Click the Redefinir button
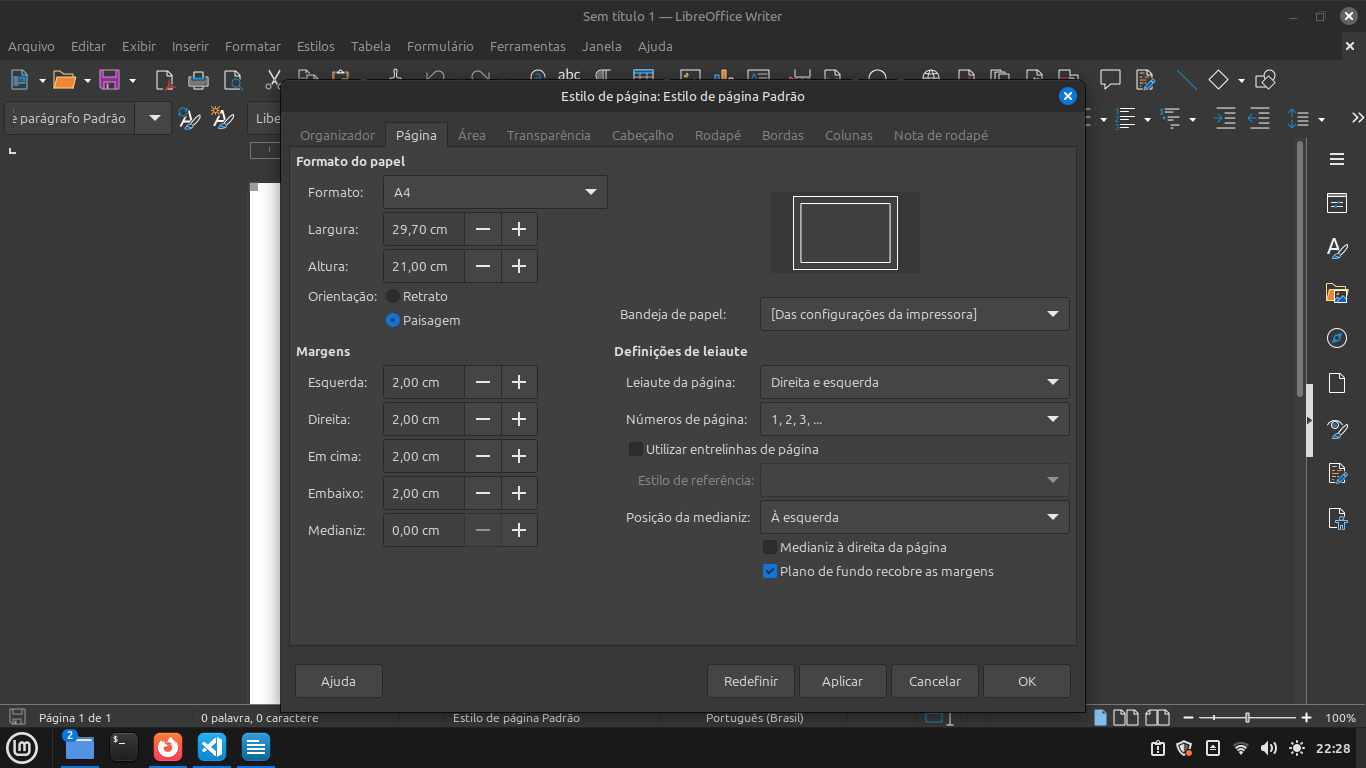This screenshot has width=1366, height=768. [751, 681]
